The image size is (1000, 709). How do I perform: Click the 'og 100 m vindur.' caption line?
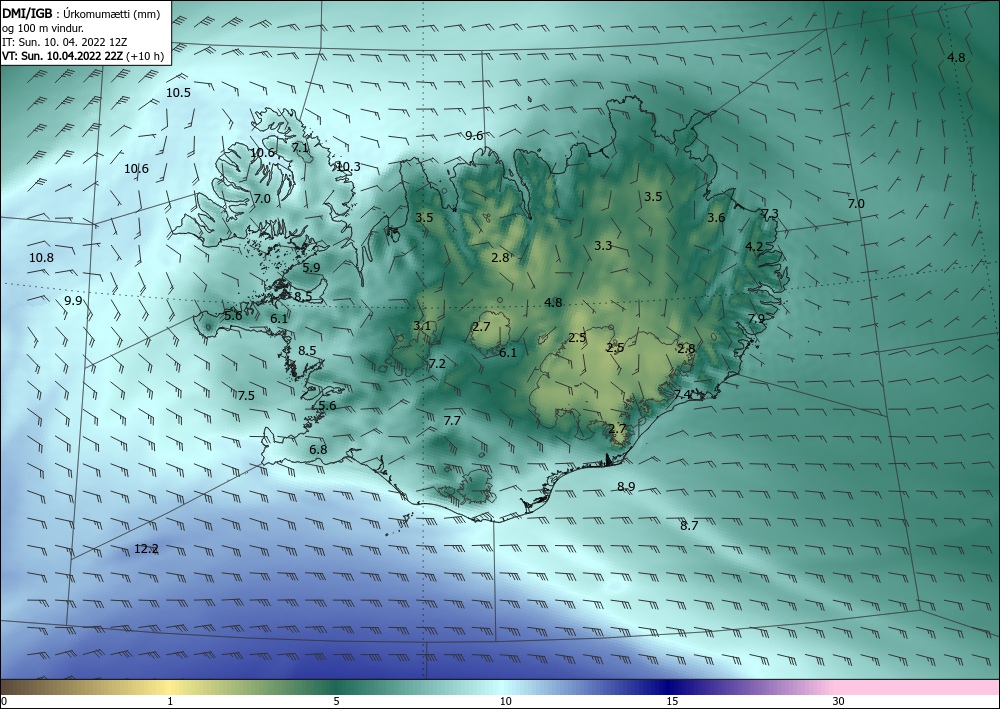point(43,28)
